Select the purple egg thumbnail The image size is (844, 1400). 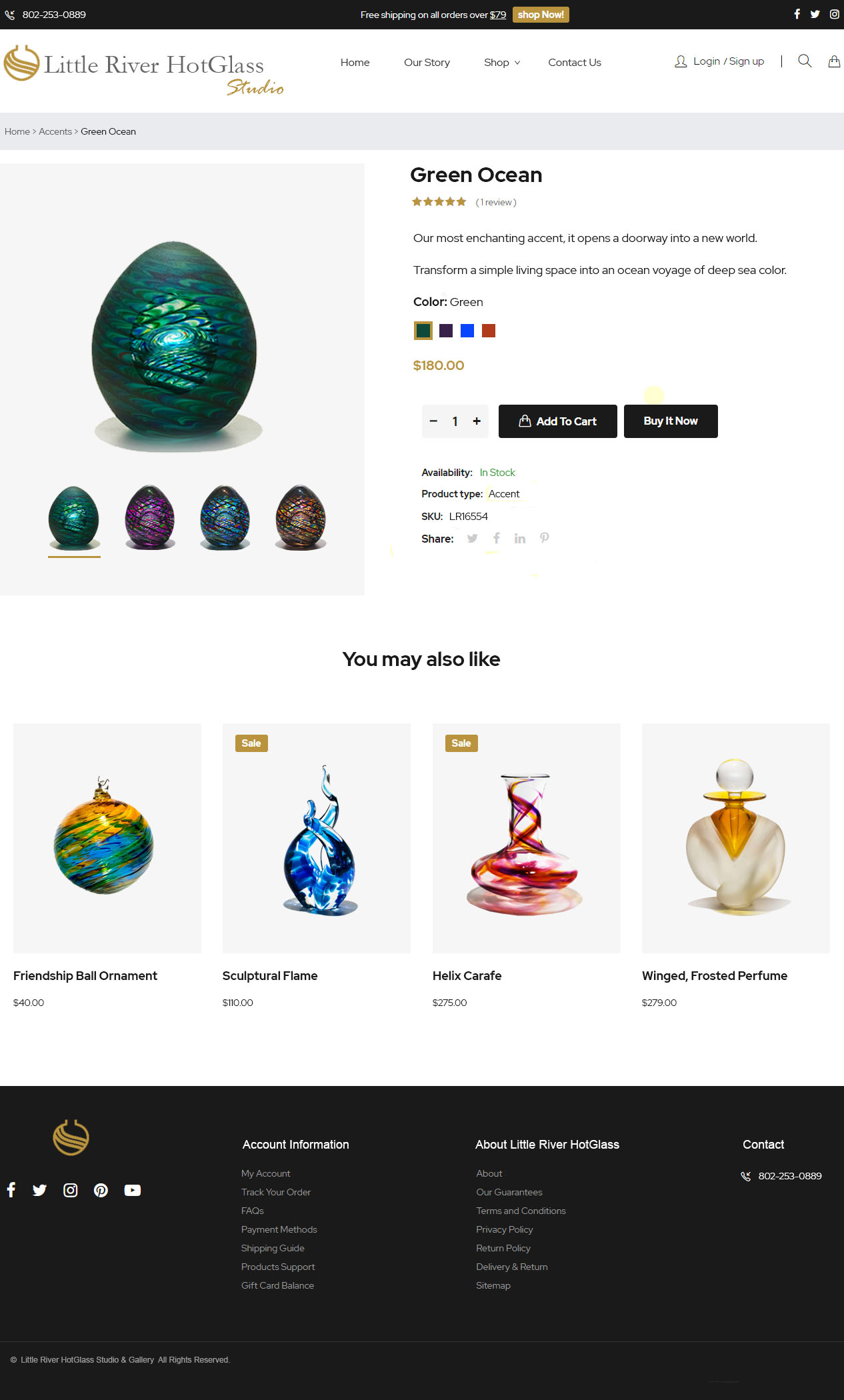pos(150,517)
